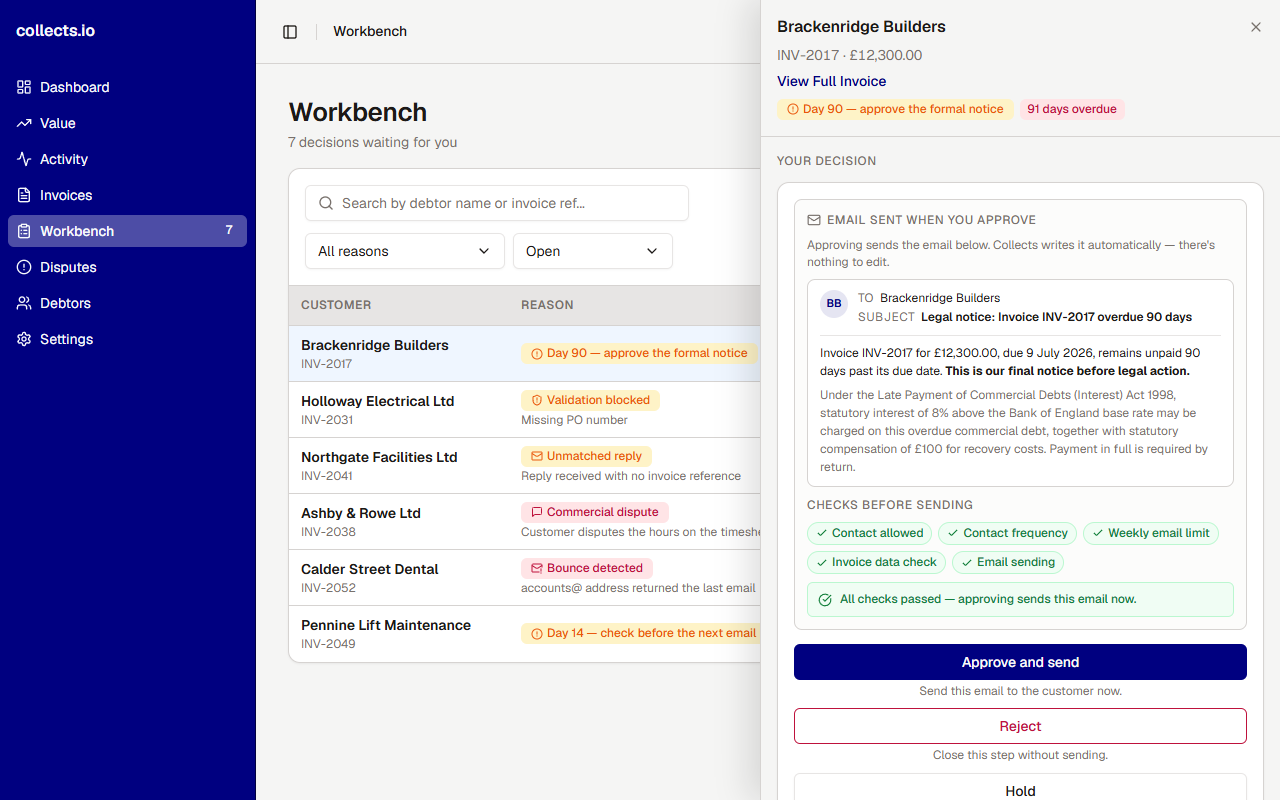Click the search magnifier icon
This screenshot has width=1280, height=800.
pos(326,203)
